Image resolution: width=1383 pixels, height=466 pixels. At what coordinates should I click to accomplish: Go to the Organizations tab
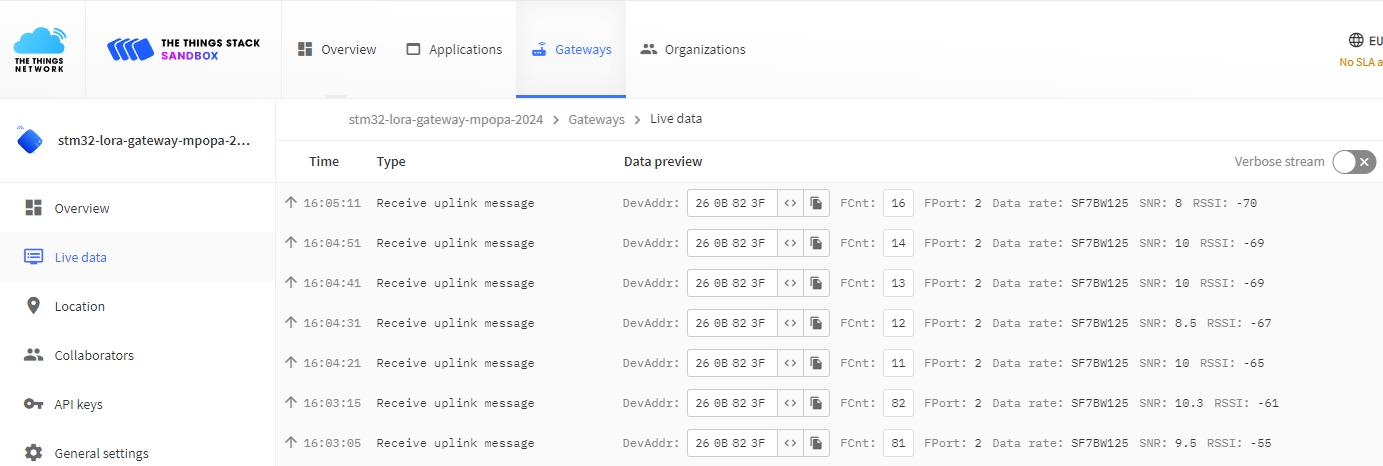[693, 49]
